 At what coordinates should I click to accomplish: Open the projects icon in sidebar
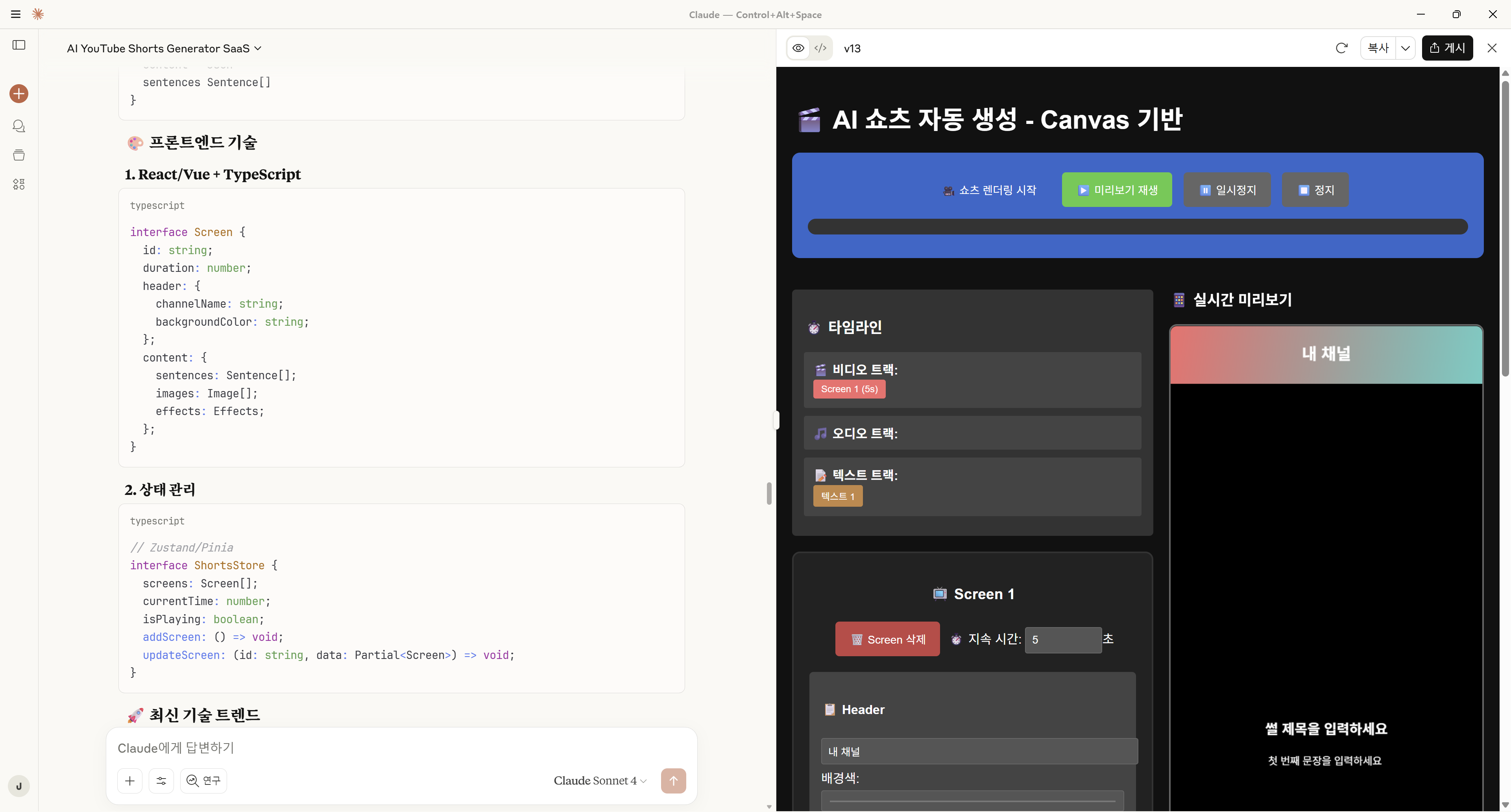pos(19,155)
